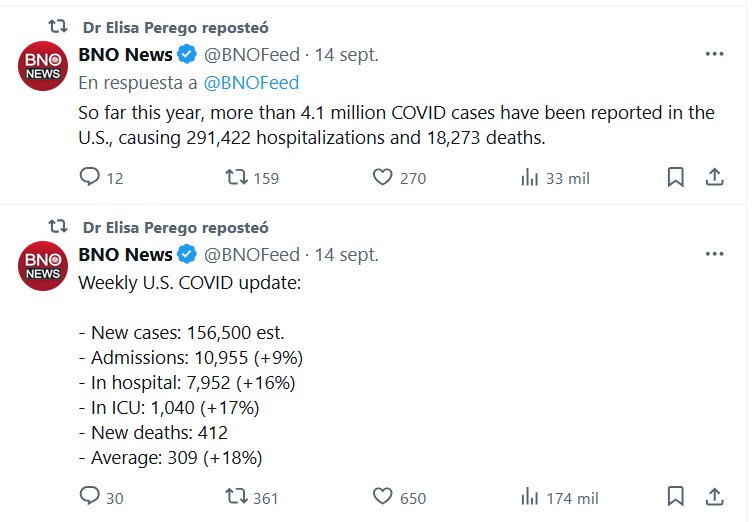View analytics showing 174 mil views
This screenshot has width=754, height=522.
(530, 497)
